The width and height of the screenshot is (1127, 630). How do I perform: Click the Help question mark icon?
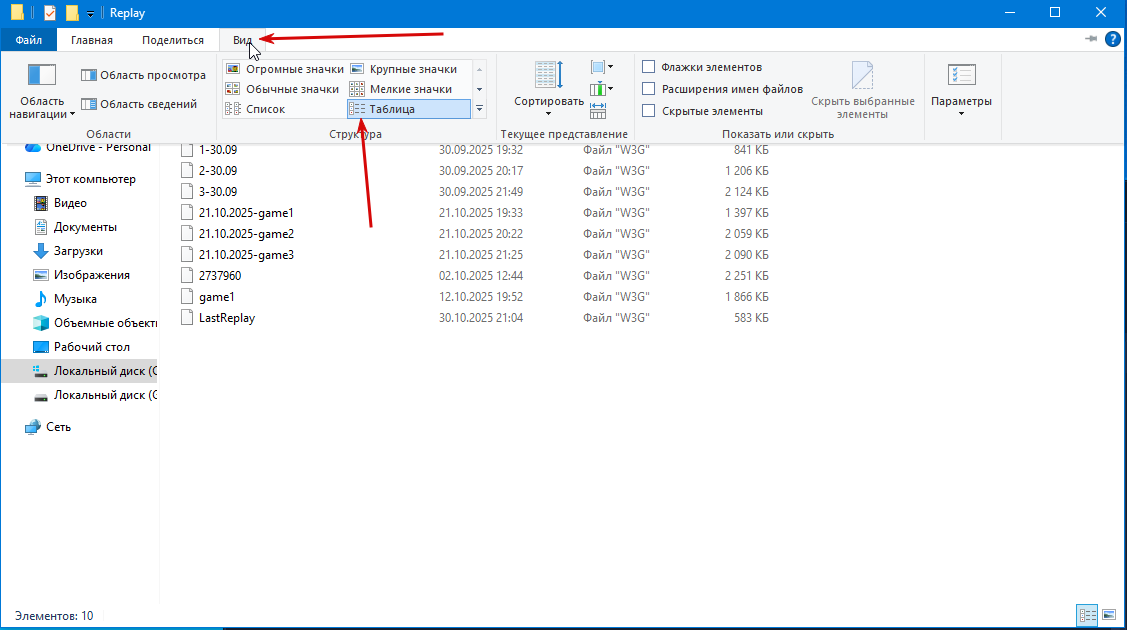coord(1113,40)
